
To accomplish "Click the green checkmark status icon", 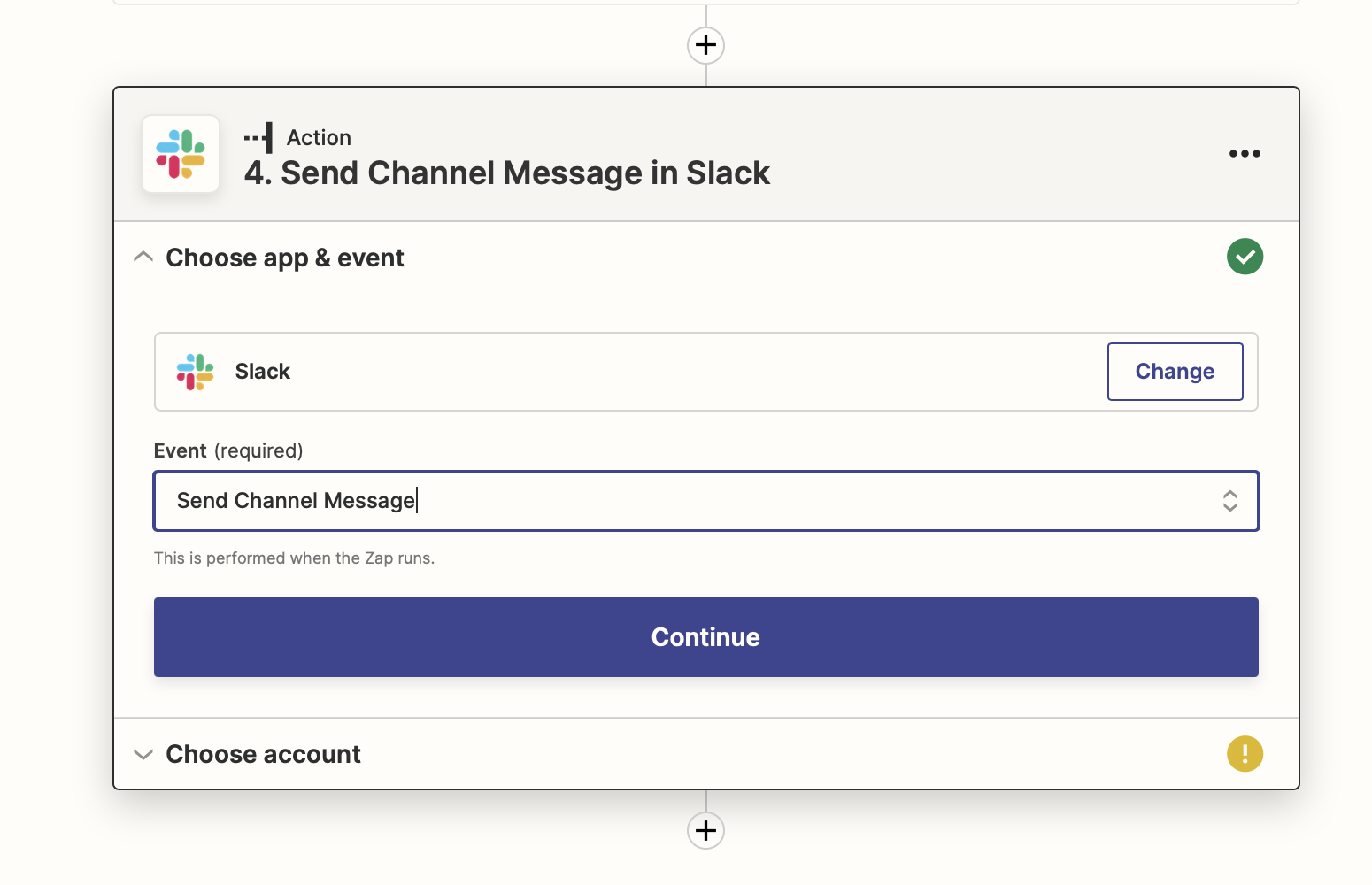I will click(1245, 257).
